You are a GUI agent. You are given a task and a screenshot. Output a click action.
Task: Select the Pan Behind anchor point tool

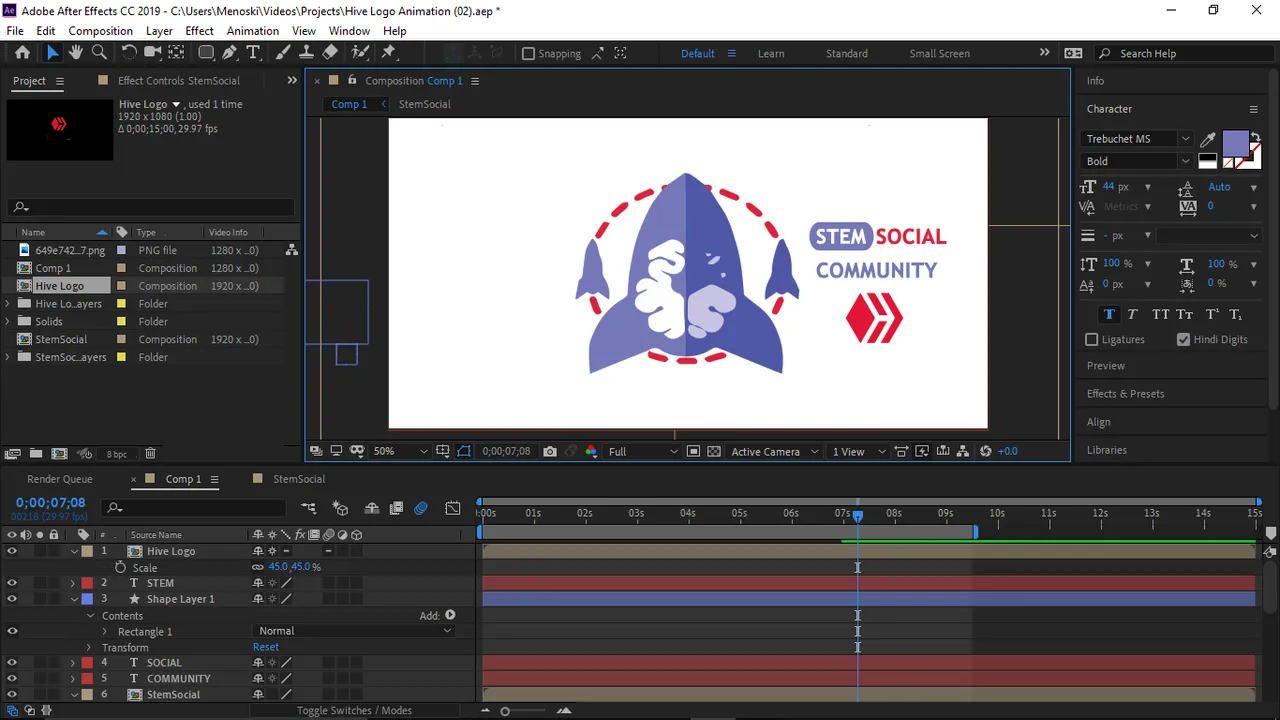click(x=176, y=53)
